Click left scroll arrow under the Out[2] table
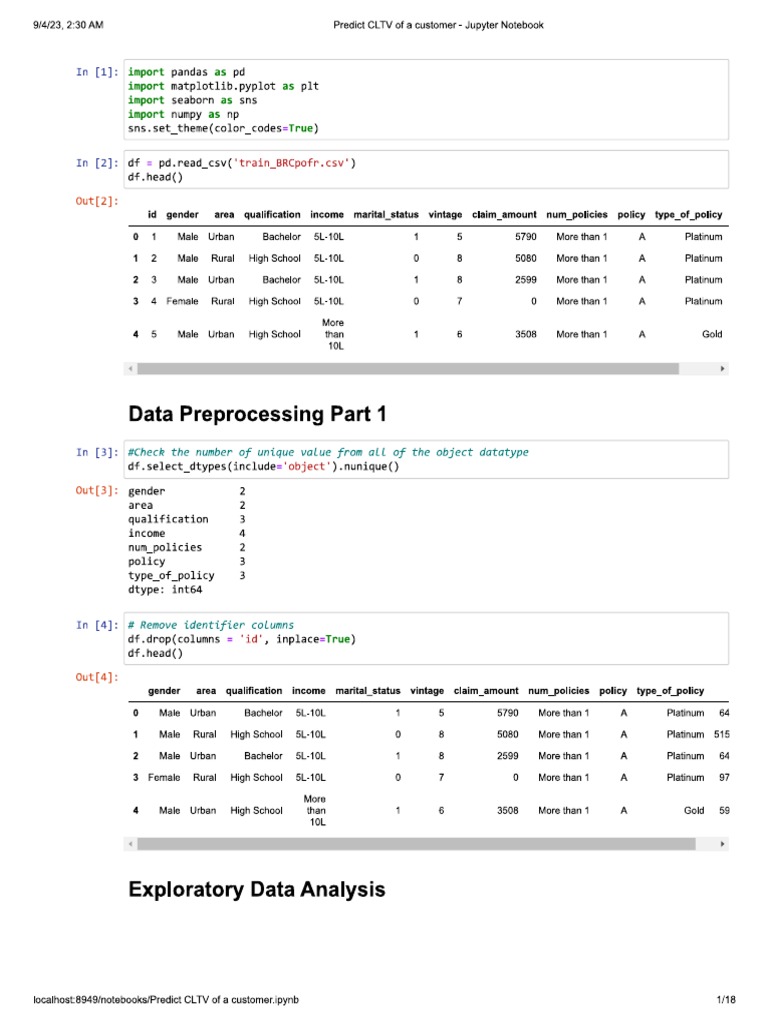The height and width of the screenshot is (1024, 768). [130, 369]
